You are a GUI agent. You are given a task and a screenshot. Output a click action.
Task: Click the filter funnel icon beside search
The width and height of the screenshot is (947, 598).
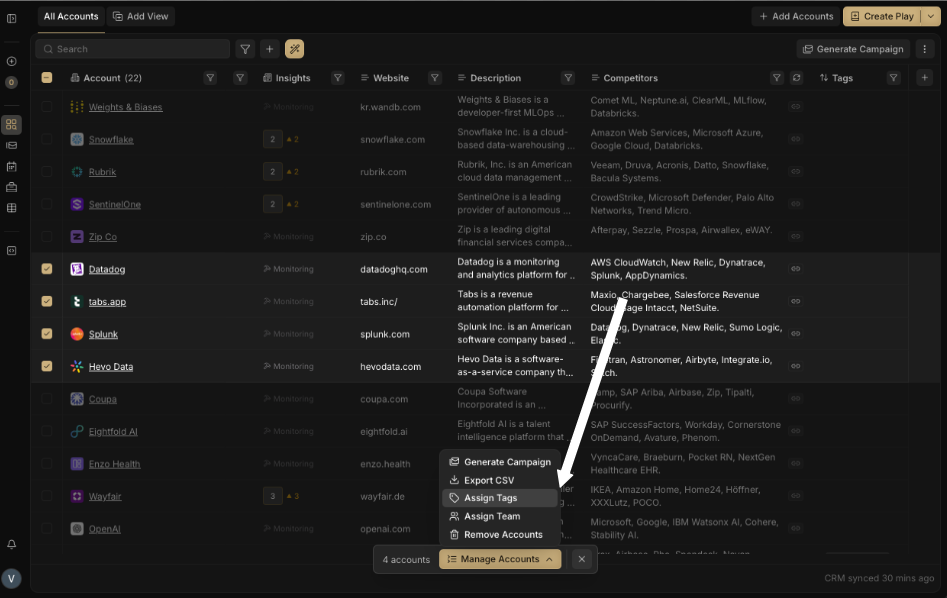(x=245, y=49)
